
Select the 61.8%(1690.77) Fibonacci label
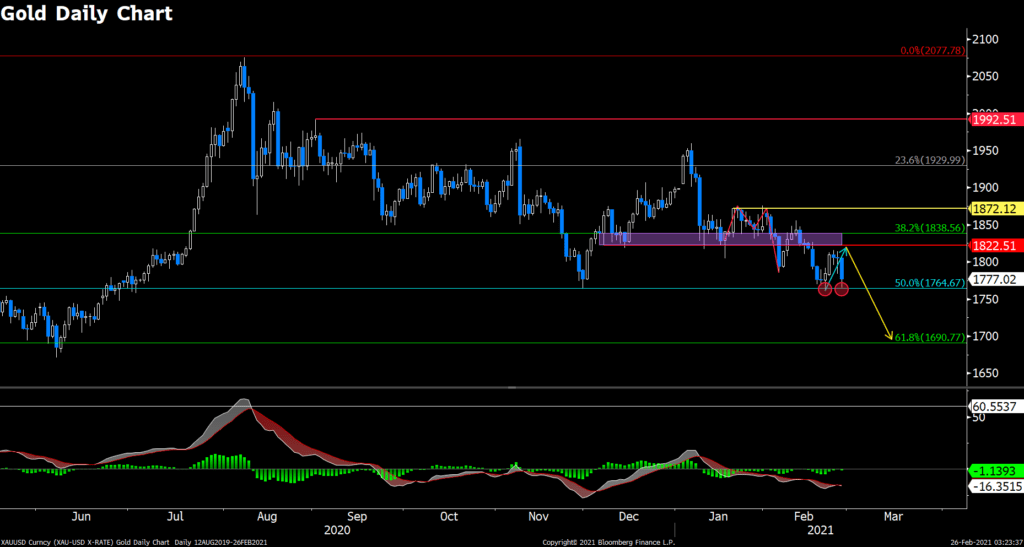coord(929,337)
